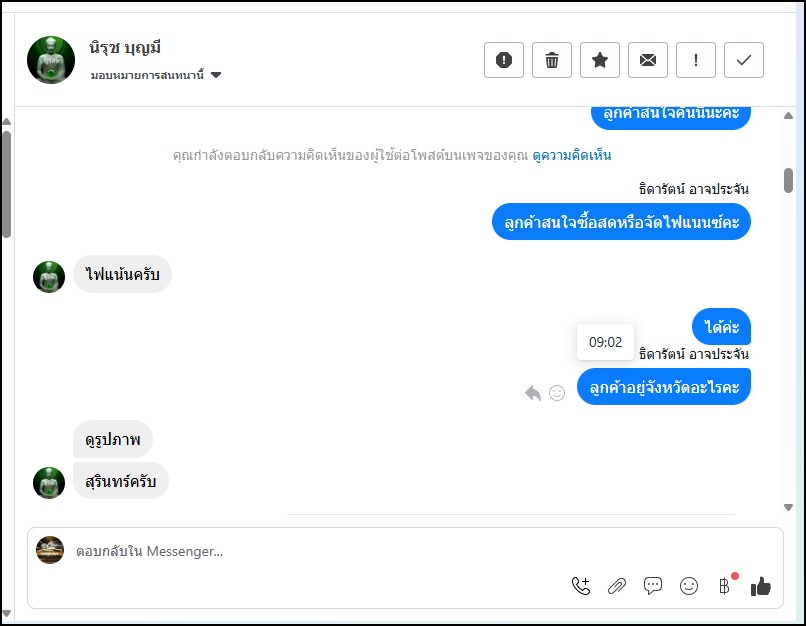Click the Messenger reply text field
Viewport: 806px width, 626px height.
tap(300, 551)
